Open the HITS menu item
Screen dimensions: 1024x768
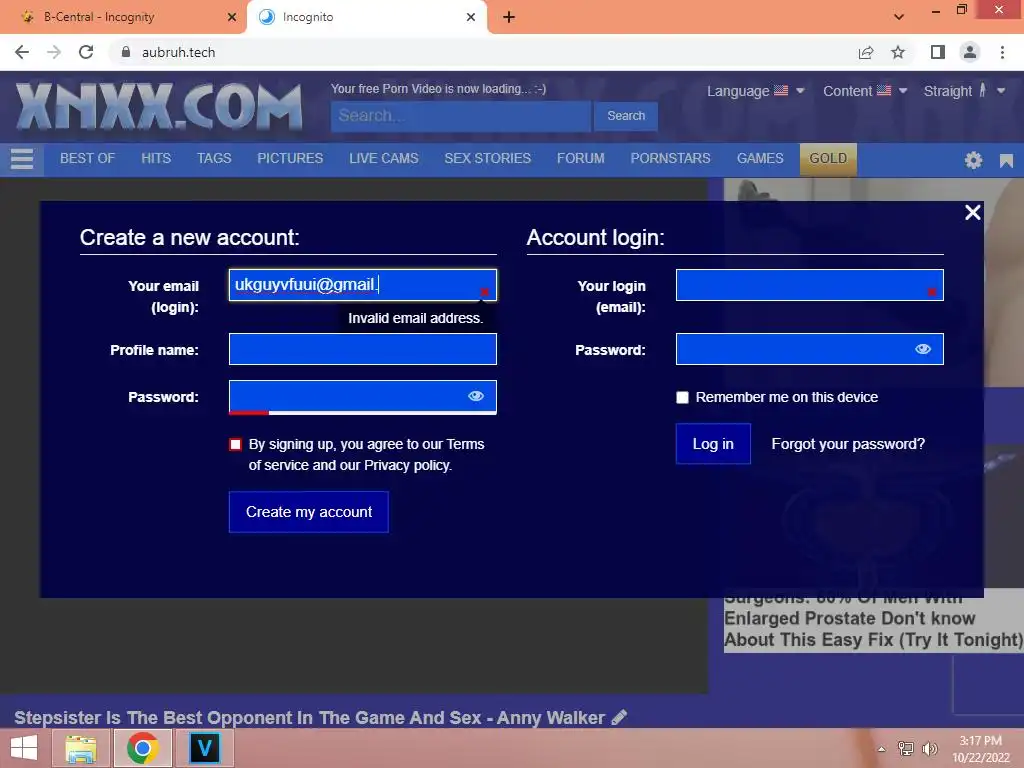pyautogui.click(x=156, y=159)
